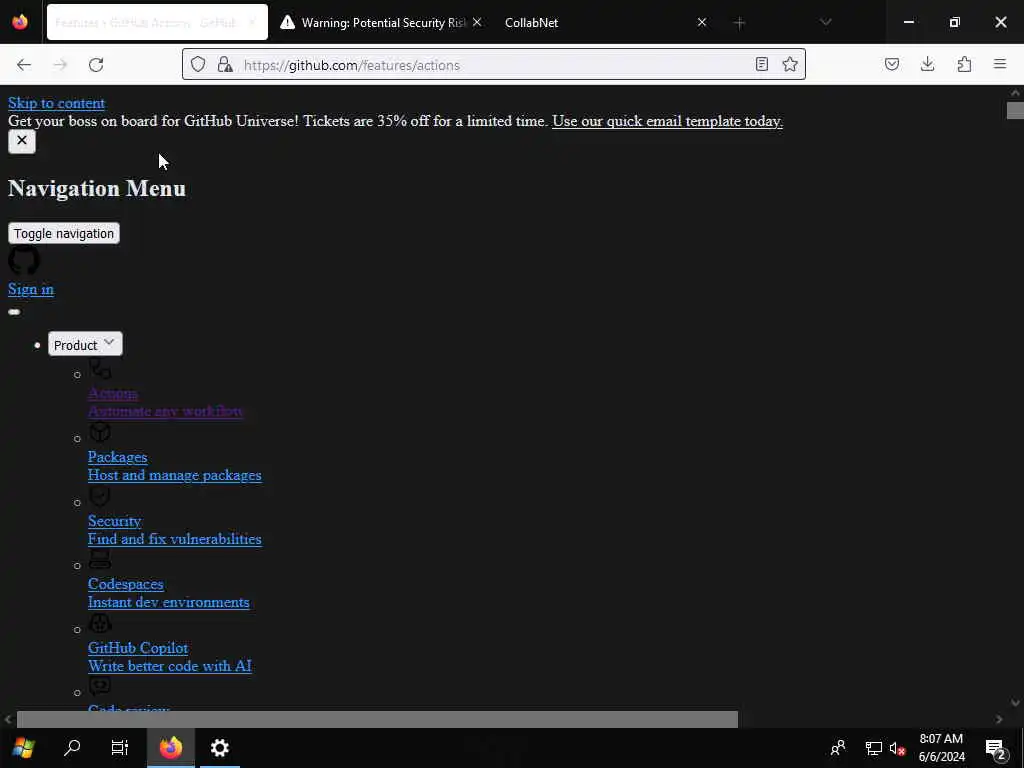The height and width of the screenshot is (768, 1024).
Task: View site security padlock info
Action: pyautogui.click(x=225, y=64)
